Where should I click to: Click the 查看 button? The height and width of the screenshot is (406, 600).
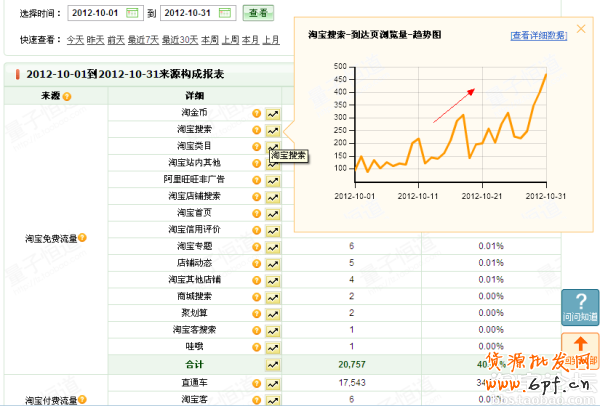coord(258,13)
